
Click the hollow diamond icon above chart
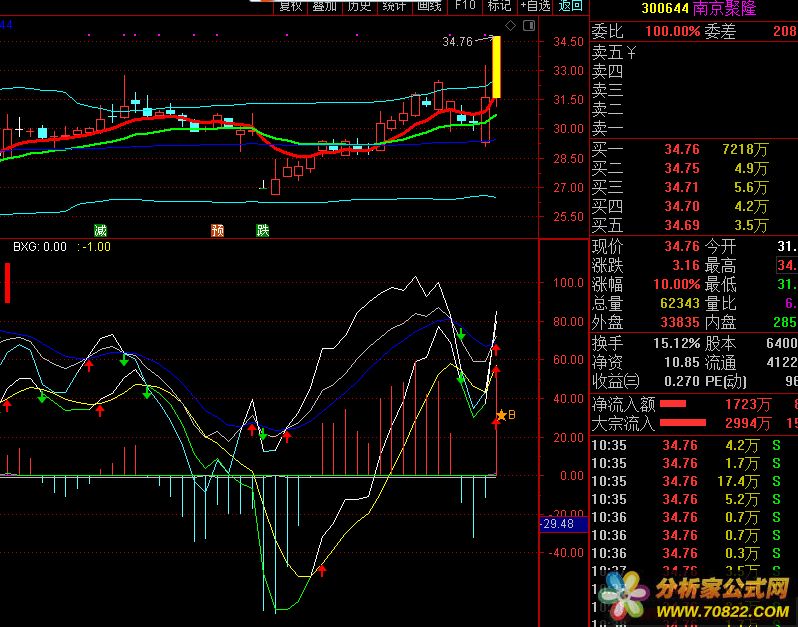(x=510, y=24)
